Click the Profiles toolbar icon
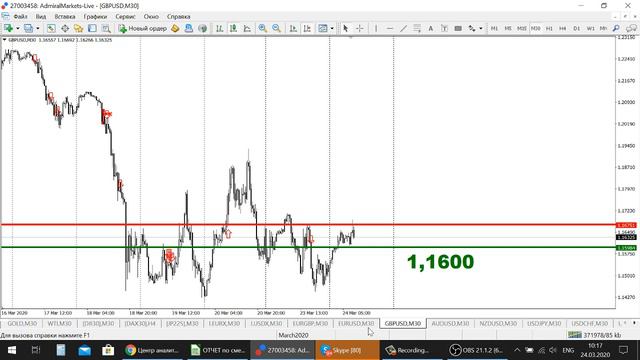Image resolution: width=640 pixels, height=360 pixels. (28, 28)
